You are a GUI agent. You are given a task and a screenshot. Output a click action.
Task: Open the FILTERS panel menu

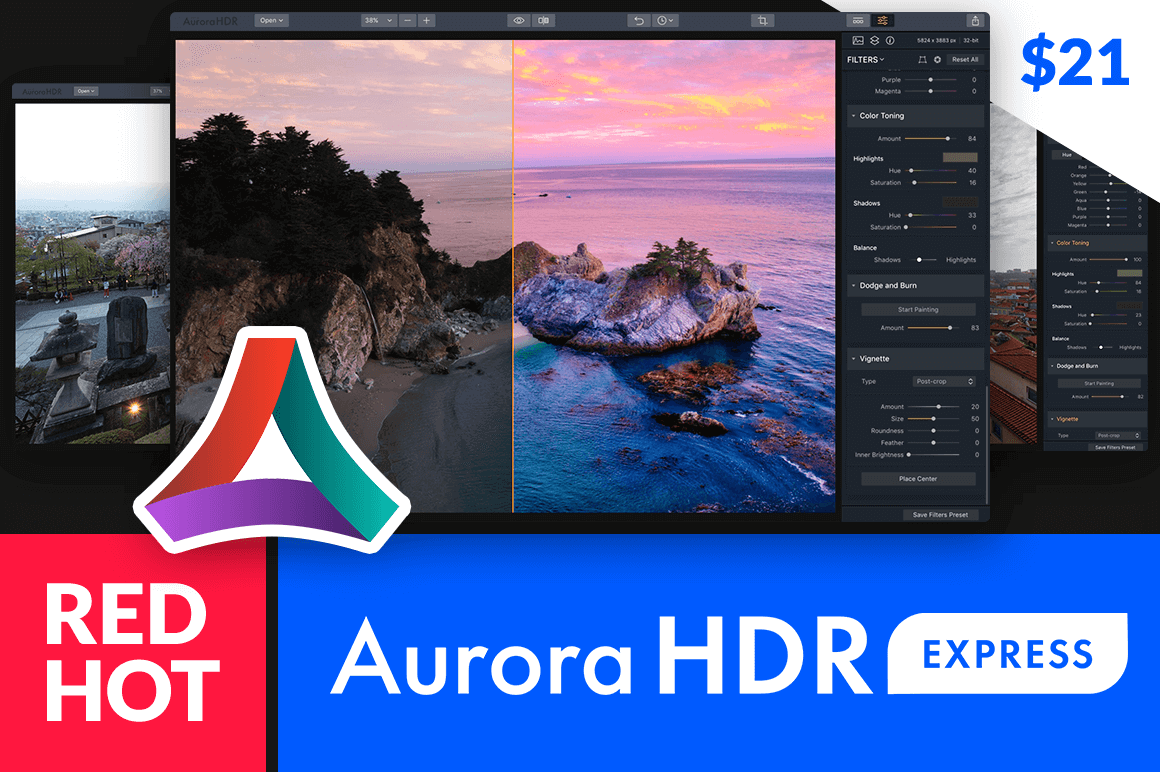pyautogui.click(x=865, y=59)
